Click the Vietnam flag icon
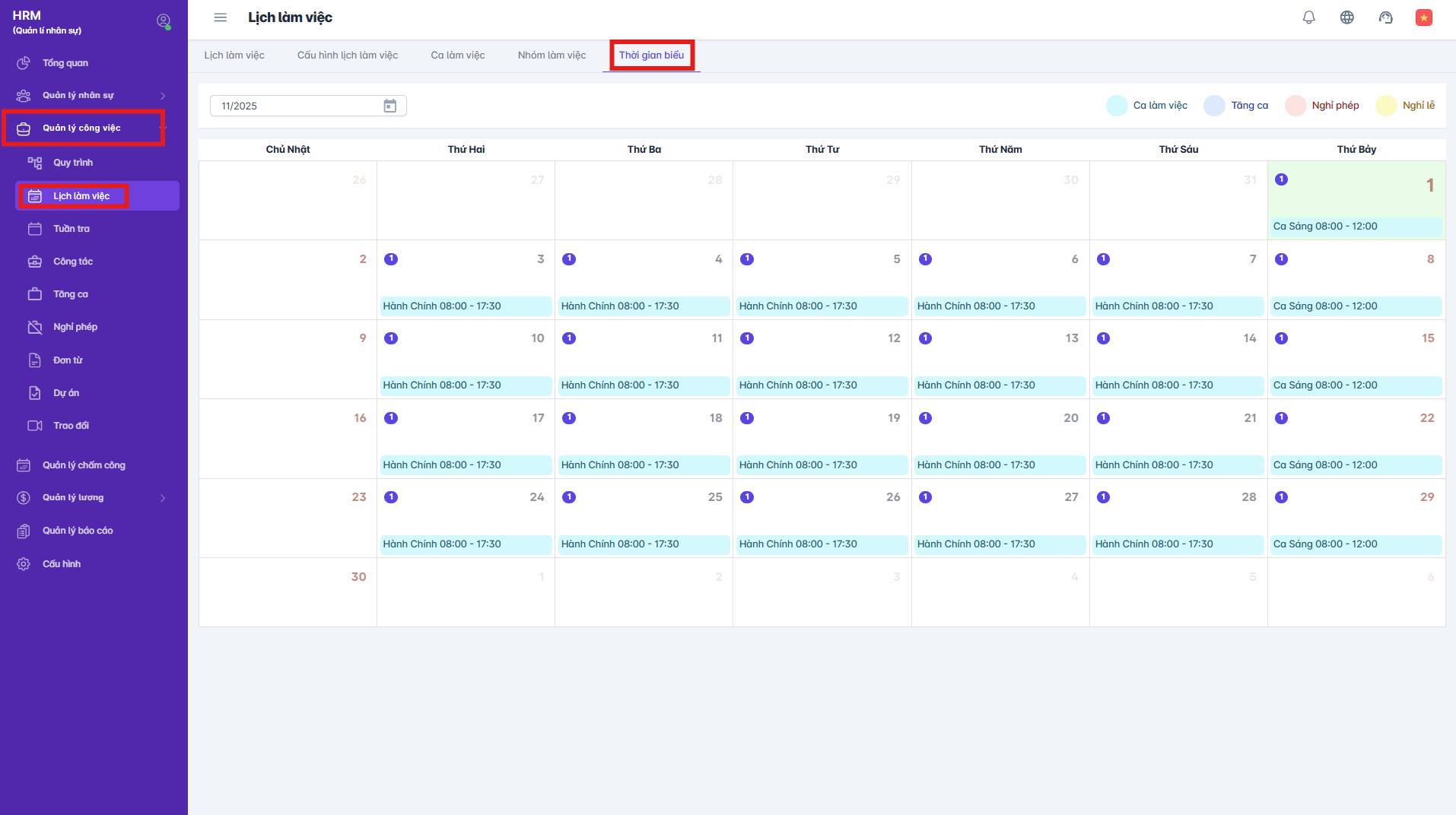 tap(1423, 17)
